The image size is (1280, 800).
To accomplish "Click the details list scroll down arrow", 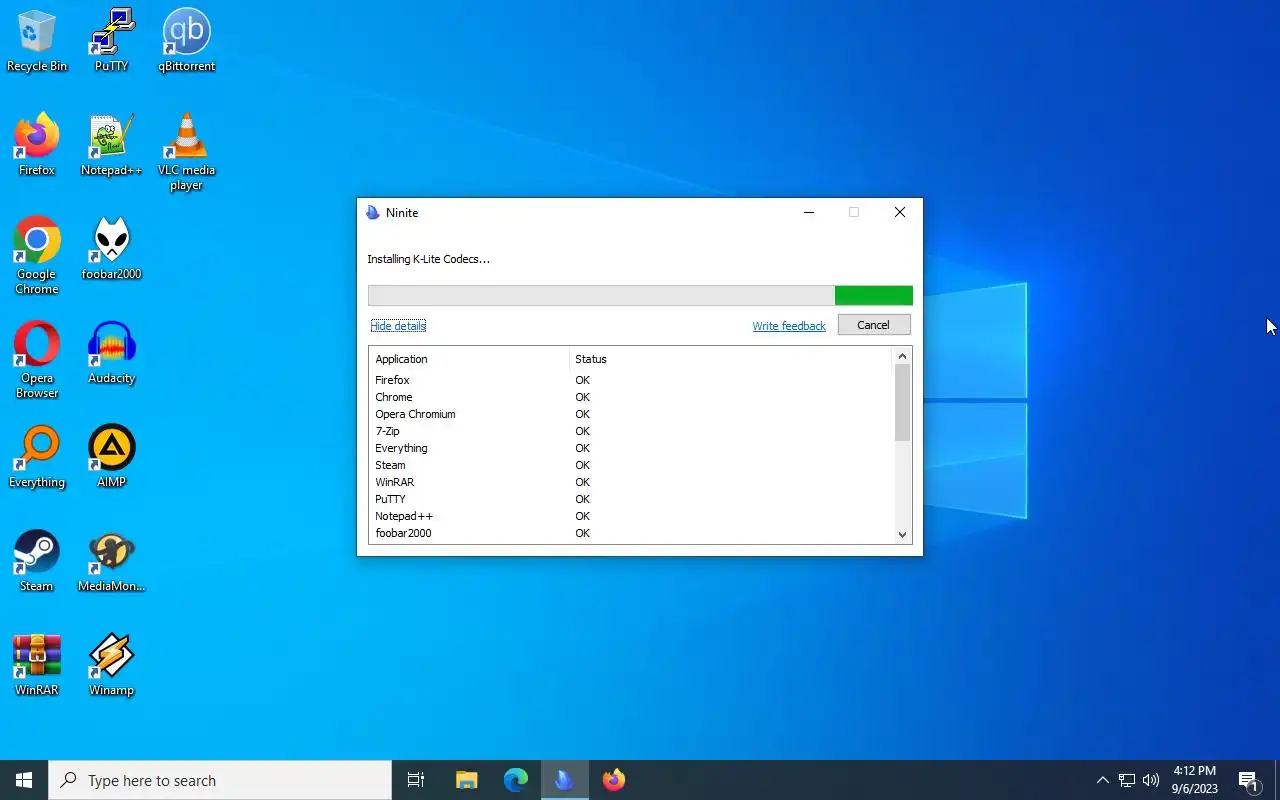I will point(902,534).
